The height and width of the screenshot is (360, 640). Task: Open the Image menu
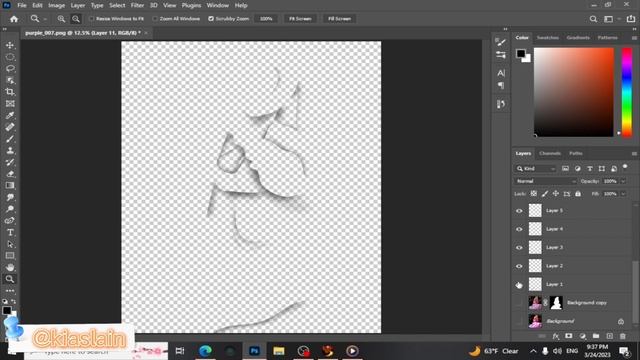click(x=56, y=5)
